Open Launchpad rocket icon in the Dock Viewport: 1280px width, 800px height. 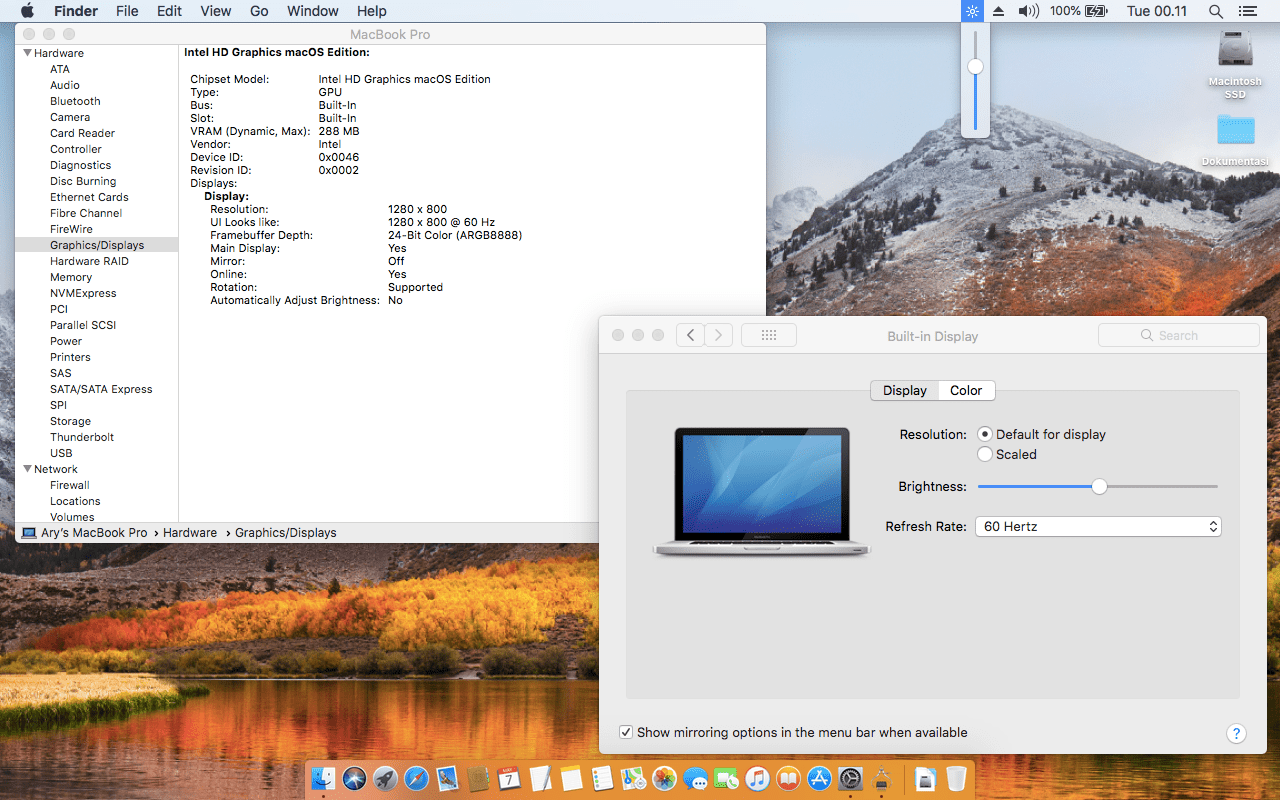point(385,778)
